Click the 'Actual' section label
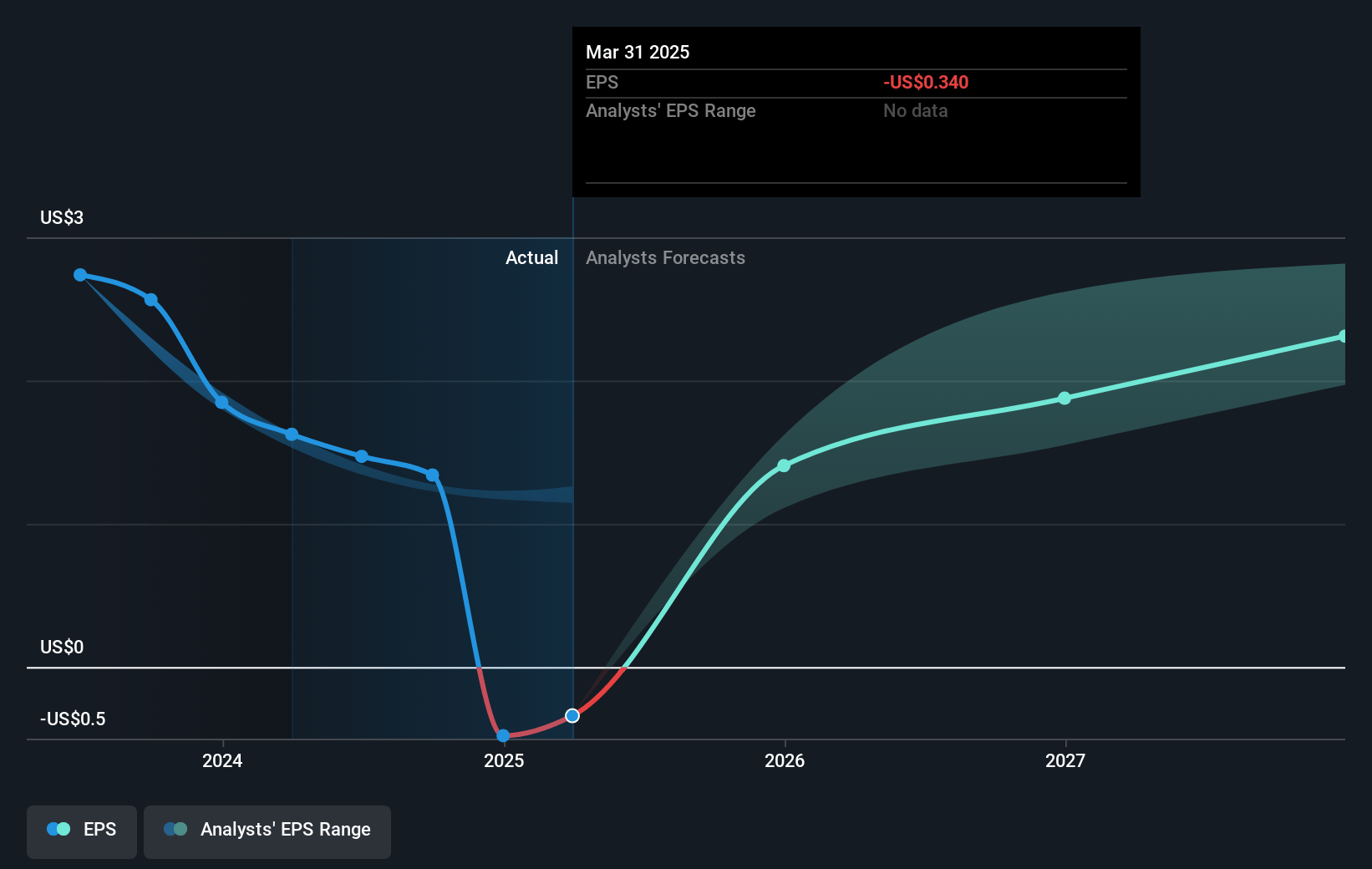Screen dimensions: 1372x869 [531, 257]
